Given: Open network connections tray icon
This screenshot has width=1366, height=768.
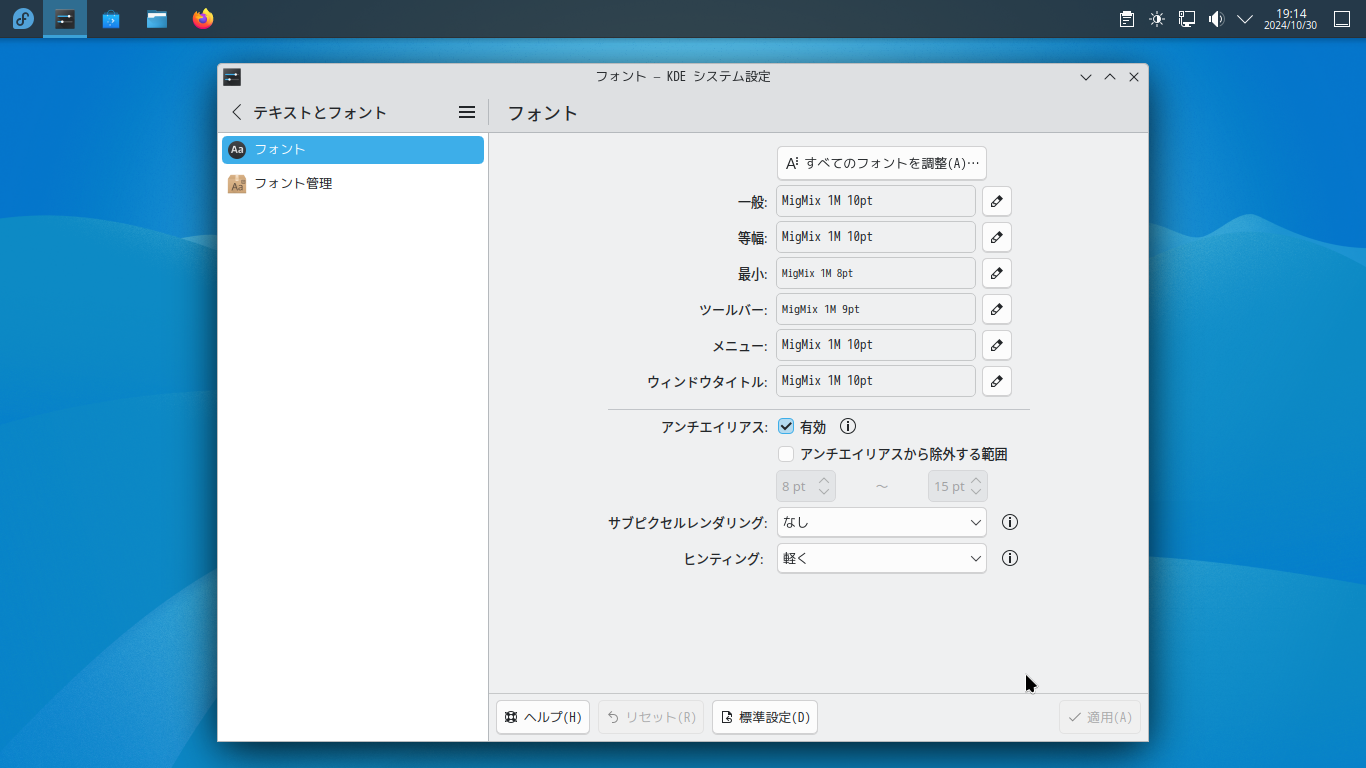Looking at the screenshot, I should (x=1187, y=19).
